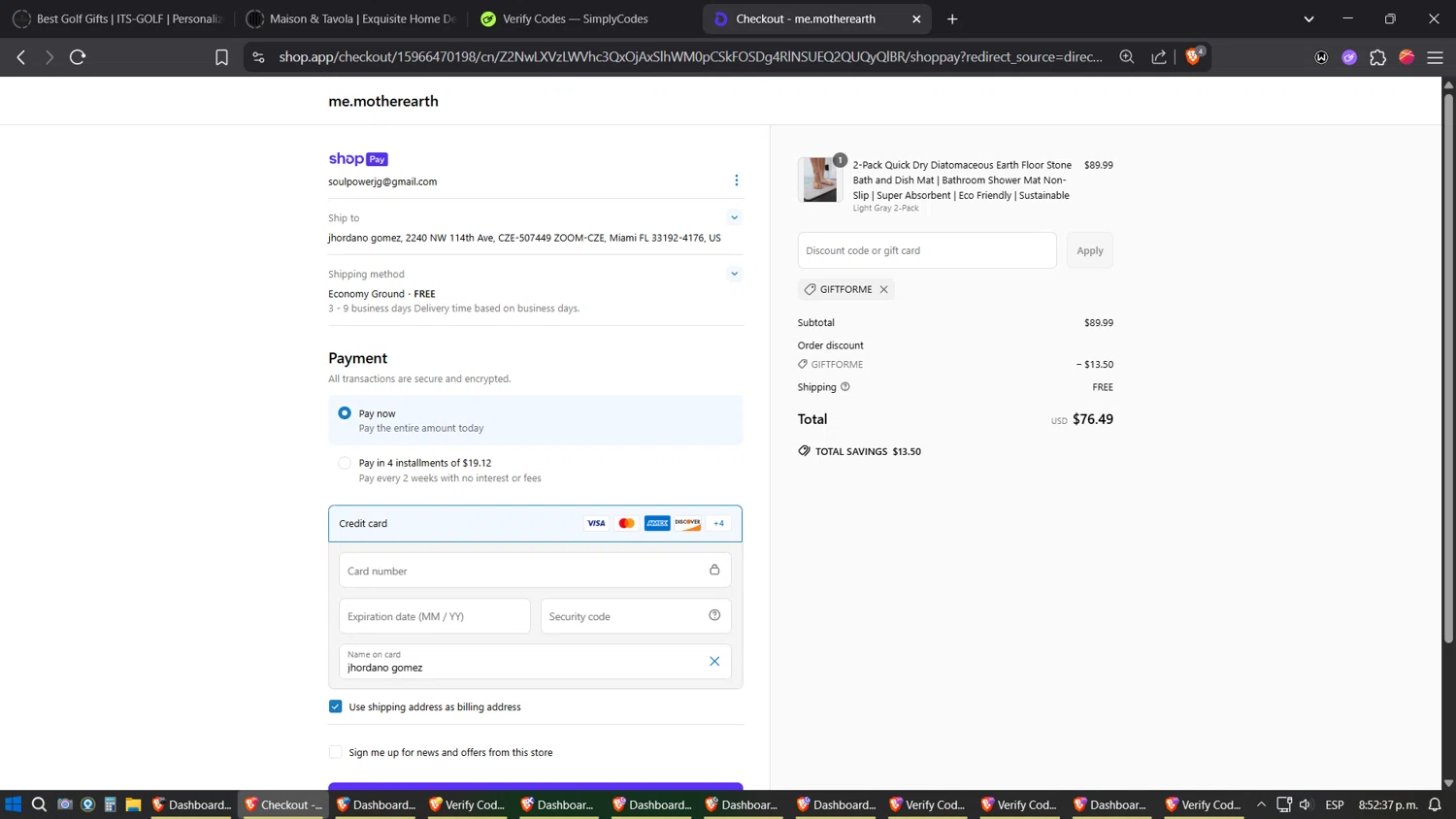Open the clock showing 8:52:37 p.m.
This screenshot has height=819, width=1456.
[1388, 804]
